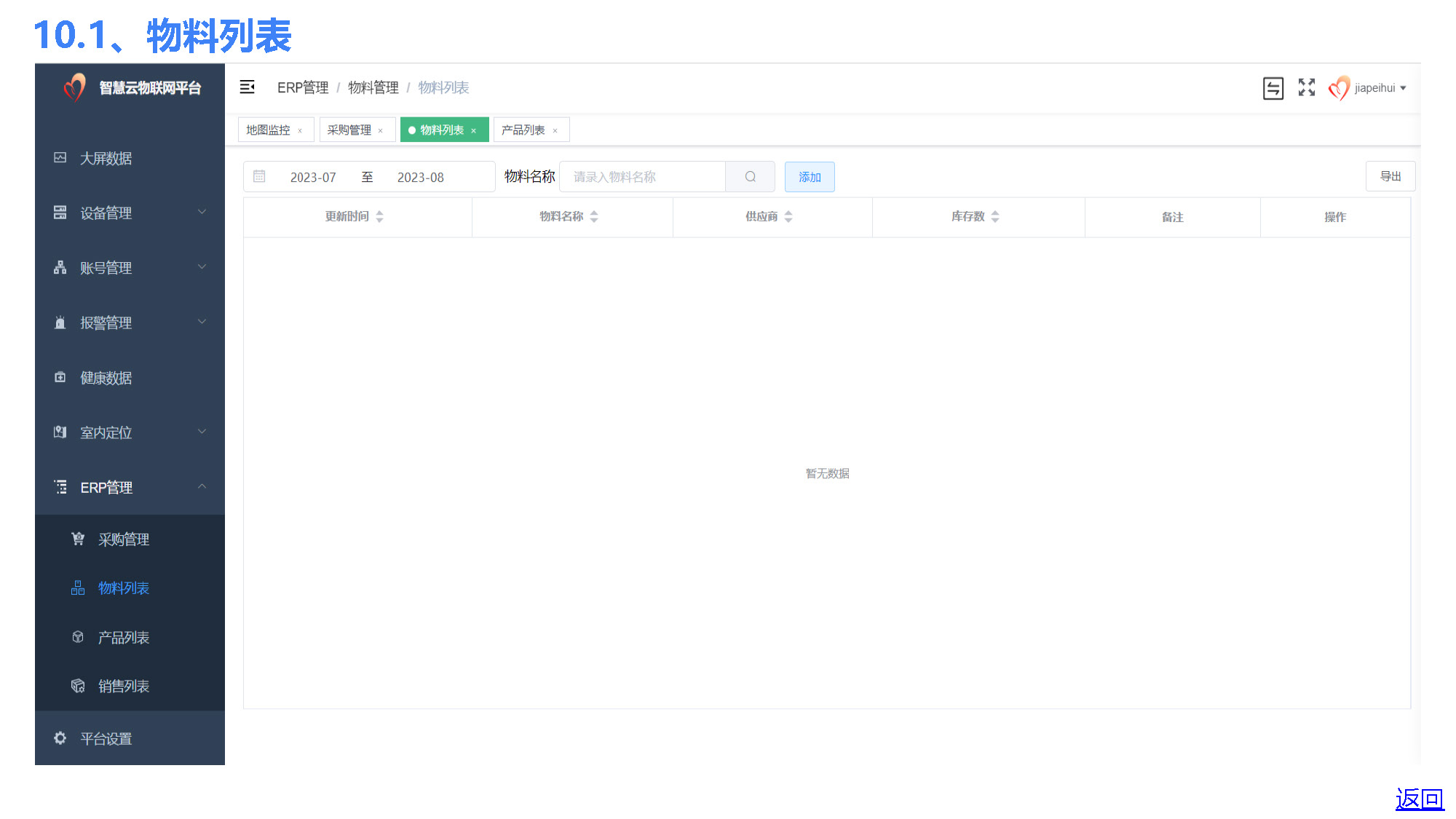This screenshot has height=819, width=1456.
Task: Expand the 设备管理 menu chevron
Action: (202, 212)
